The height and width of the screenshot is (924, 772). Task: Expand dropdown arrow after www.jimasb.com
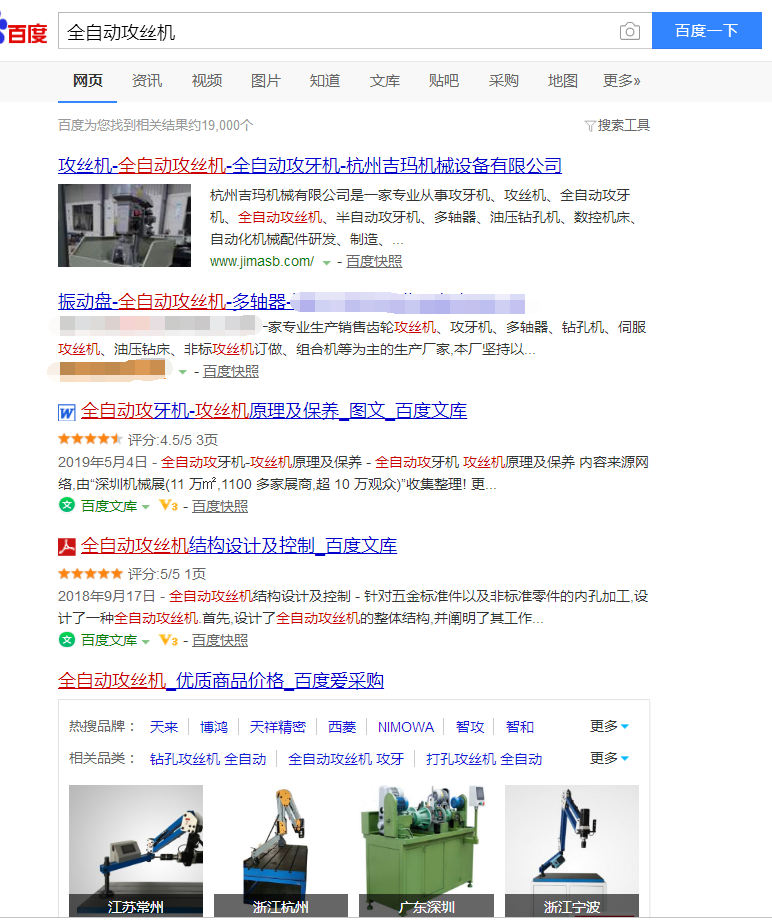(x=326, y=263)
